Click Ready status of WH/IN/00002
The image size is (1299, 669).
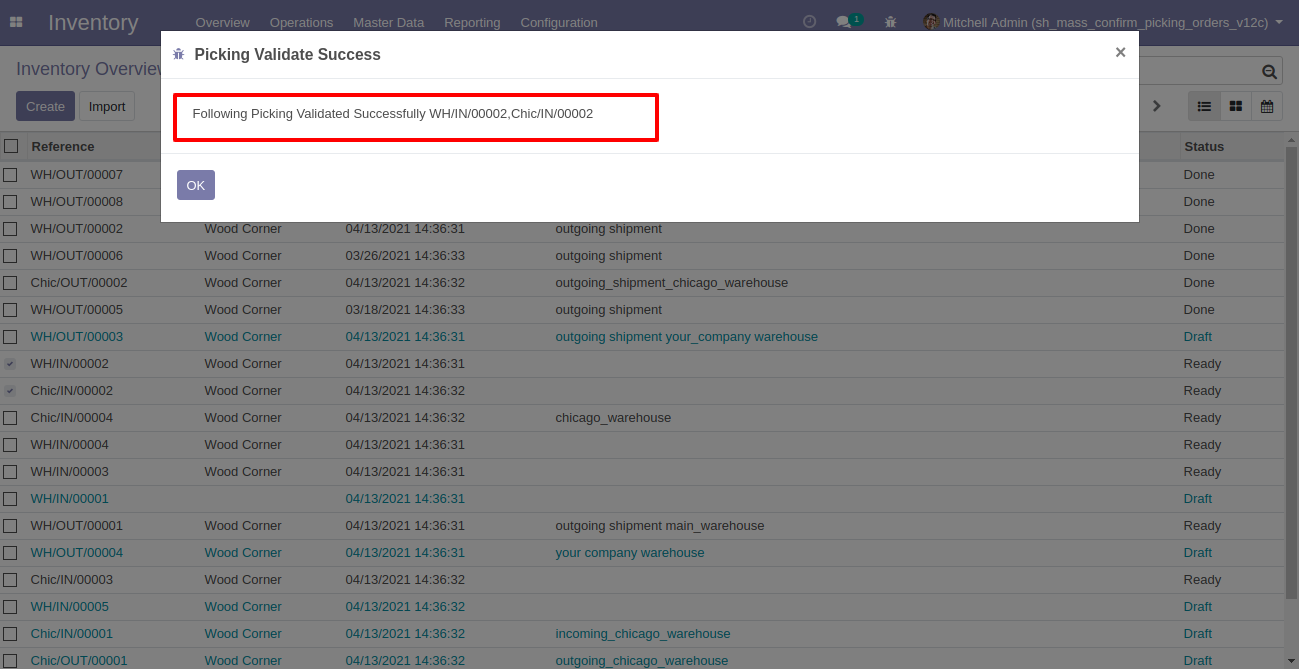(1202, 363)
